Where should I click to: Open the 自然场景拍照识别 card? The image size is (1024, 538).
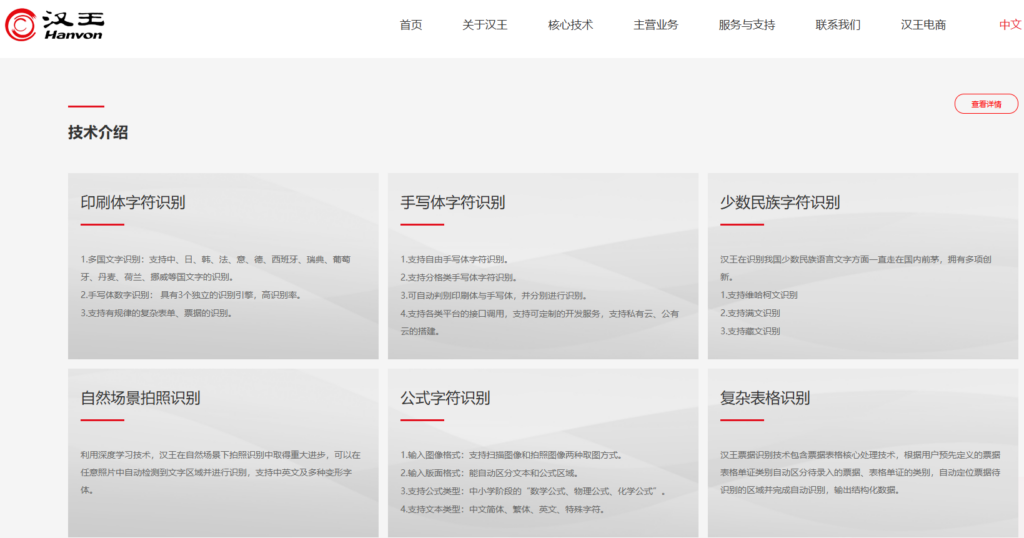coord(140,398)
